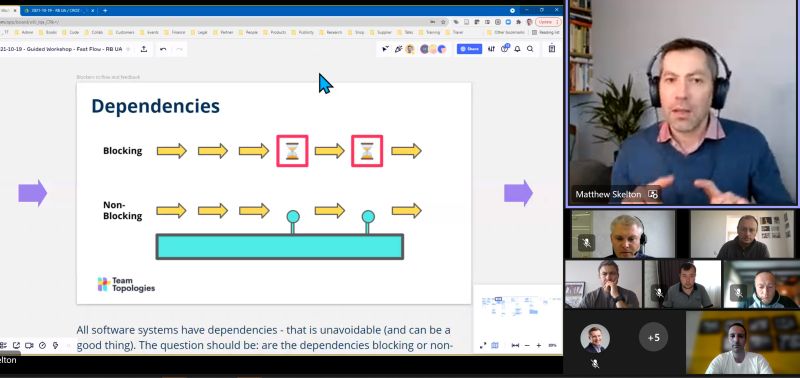
Task: Star the Guided Workshop board title
Action: point(128,49)
